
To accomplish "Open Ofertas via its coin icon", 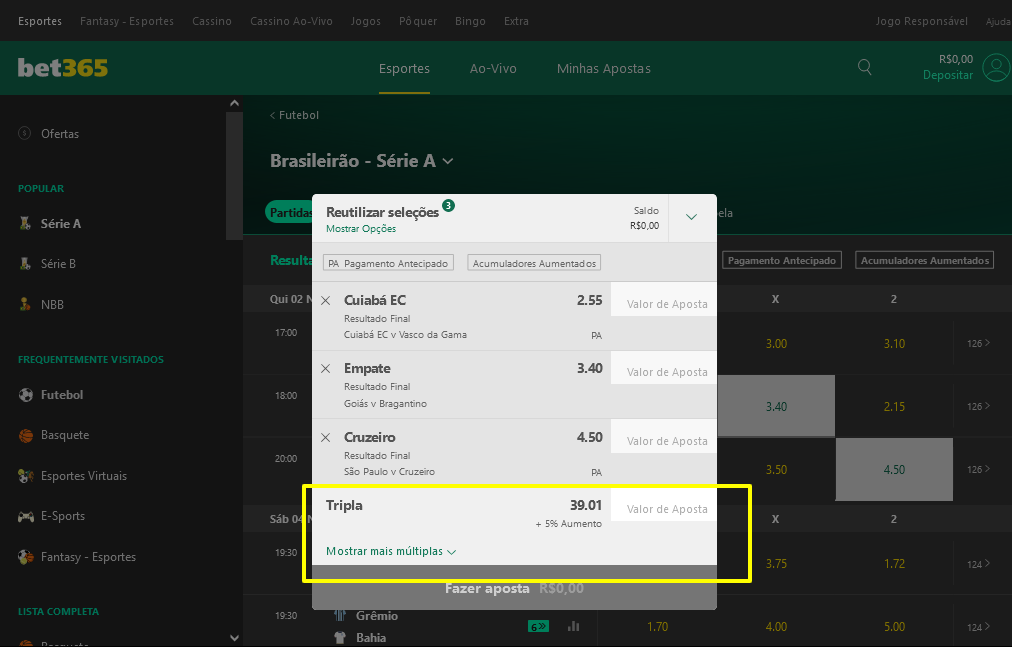I will pyautogui.click(x=25, y=133).
